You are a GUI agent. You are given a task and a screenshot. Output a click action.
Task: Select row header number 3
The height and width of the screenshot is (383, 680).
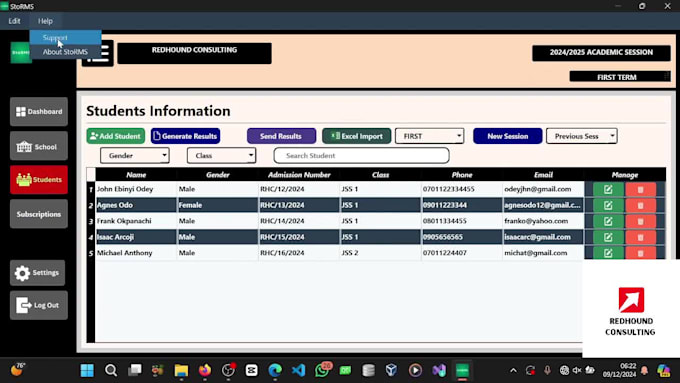[91, 221]
